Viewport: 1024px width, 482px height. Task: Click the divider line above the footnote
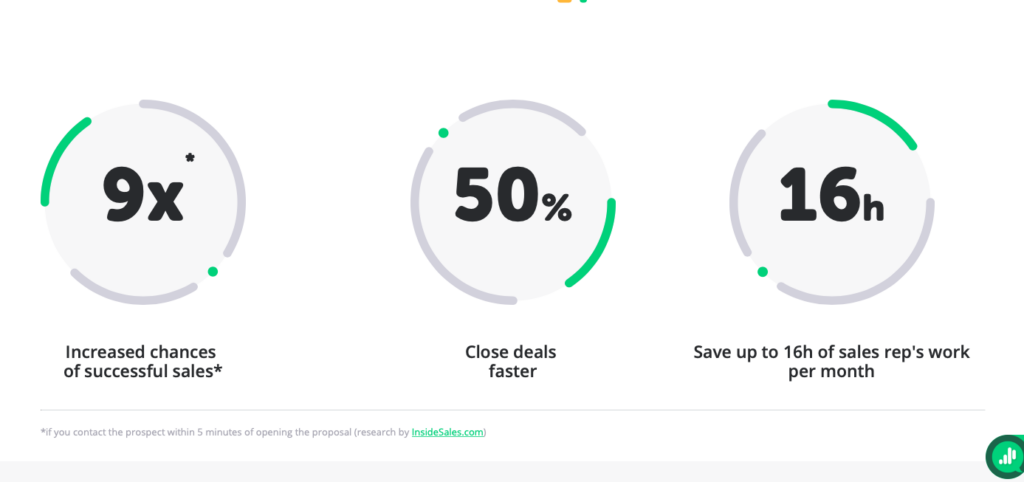512,410
